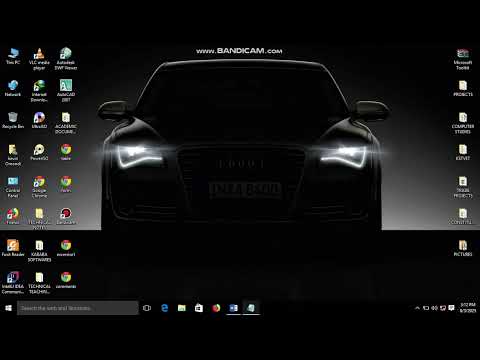480x360 pixels.
Task: Open the Action Center notifications icon
Action: [x=451, y=308]
